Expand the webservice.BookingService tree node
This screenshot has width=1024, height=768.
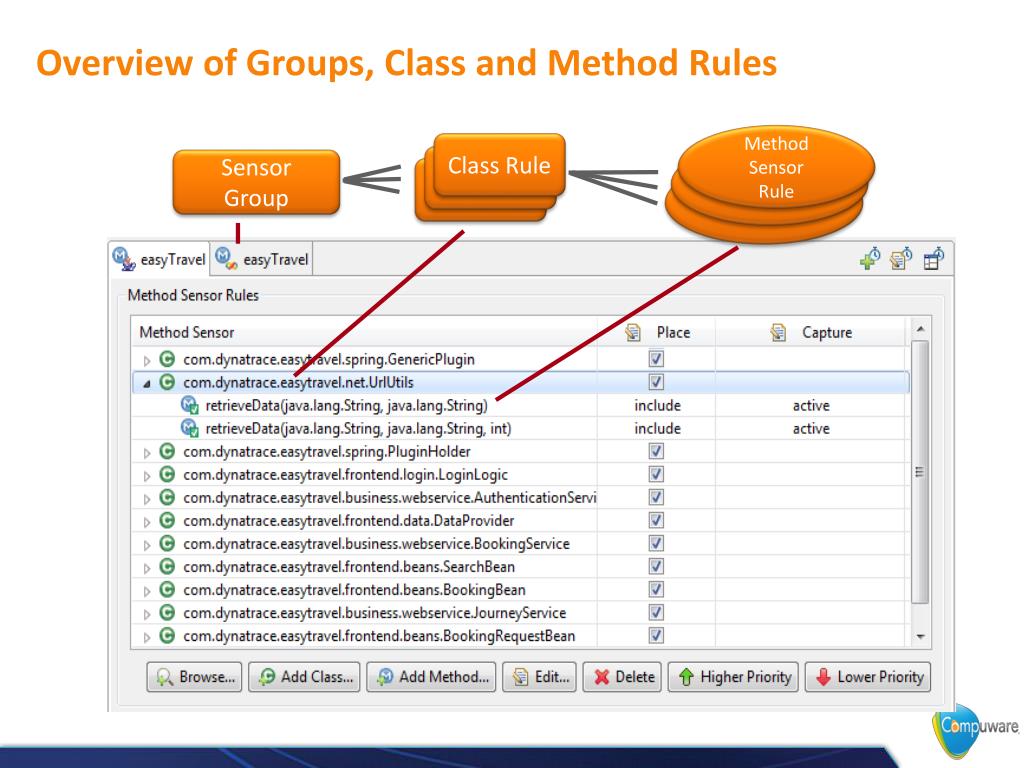[147, 545]
